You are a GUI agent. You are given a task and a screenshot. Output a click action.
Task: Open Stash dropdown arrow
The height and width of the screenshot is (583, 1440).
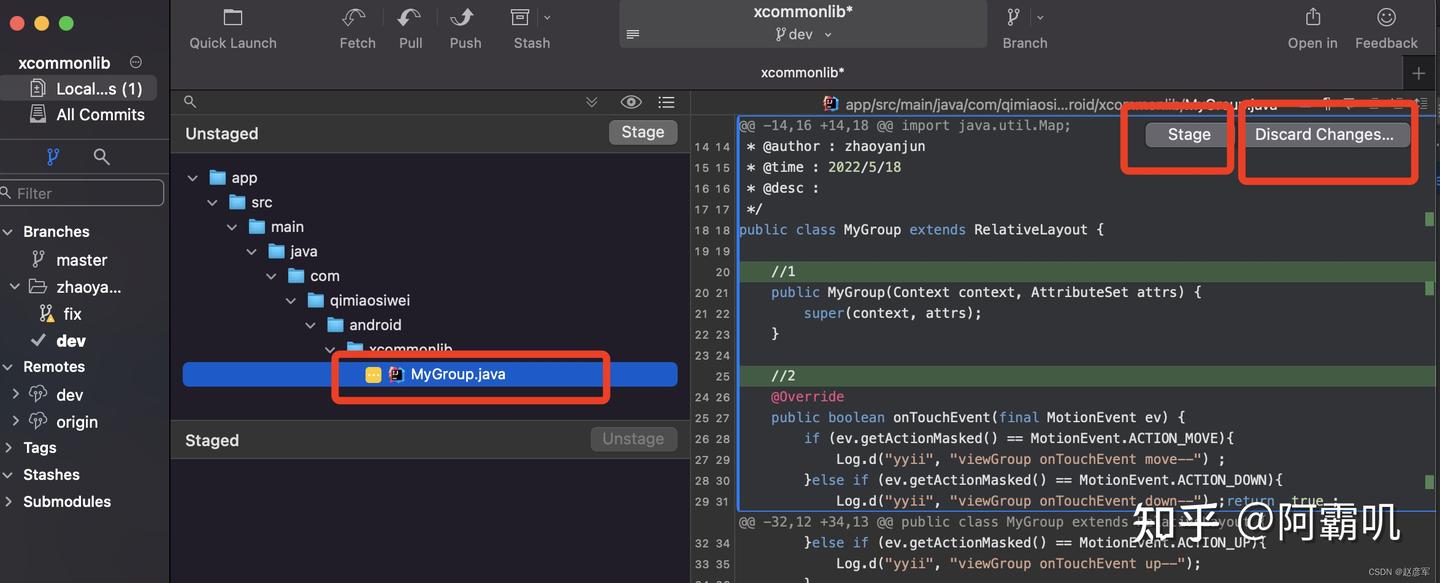point(547,18)
